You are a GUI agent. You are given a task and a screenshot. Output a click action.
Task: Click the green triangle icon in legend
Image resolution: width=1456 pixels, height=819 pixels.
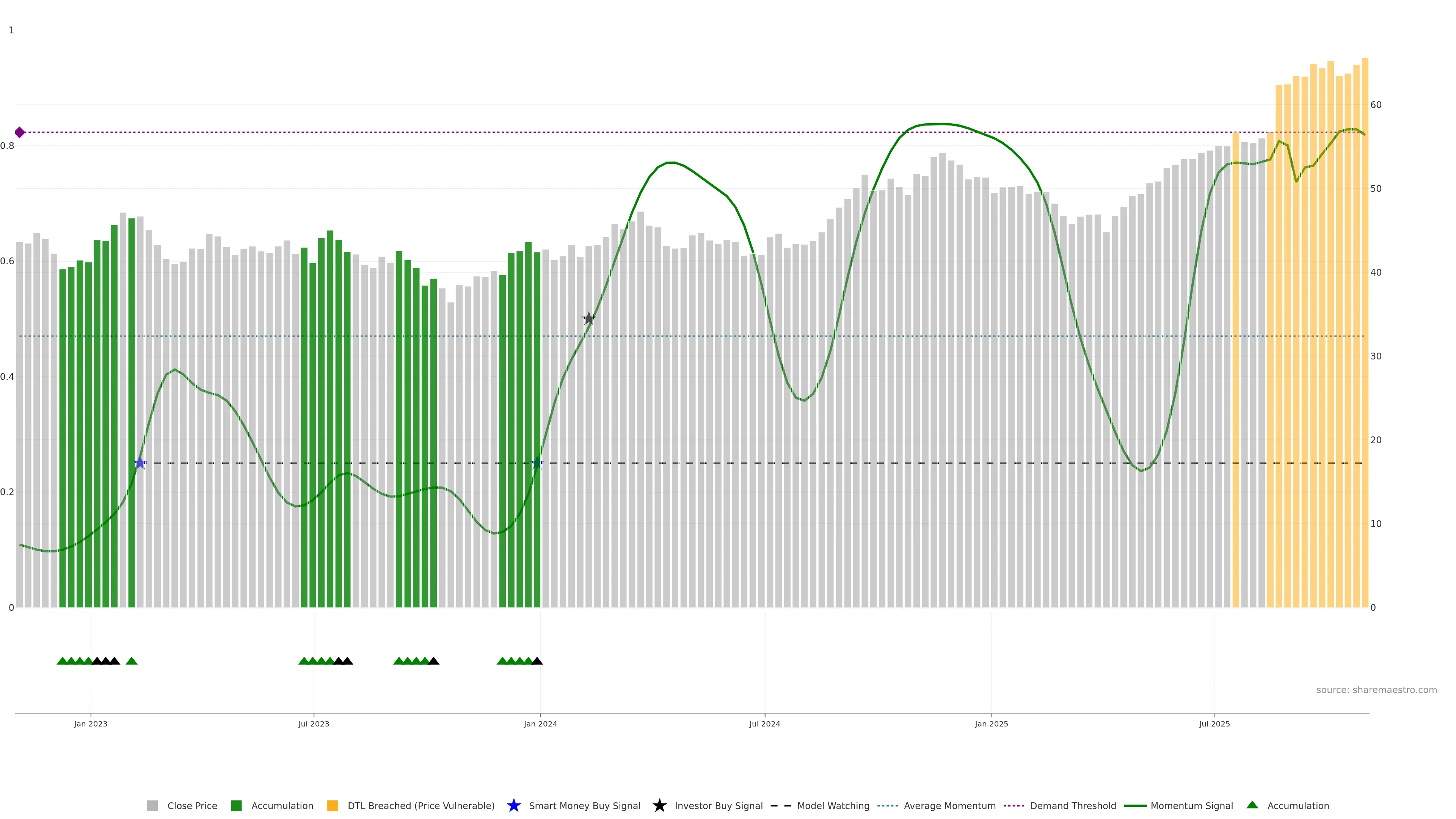(x=1252, y=805)
